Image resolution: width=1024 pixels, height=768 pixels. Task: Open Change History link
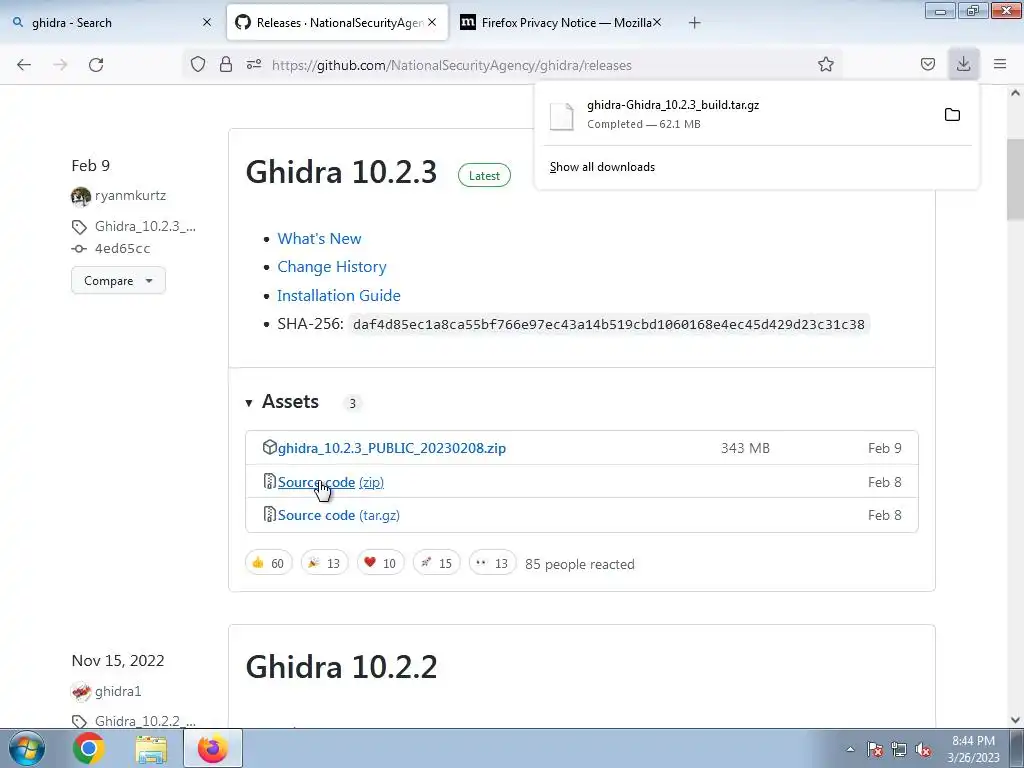332,266
